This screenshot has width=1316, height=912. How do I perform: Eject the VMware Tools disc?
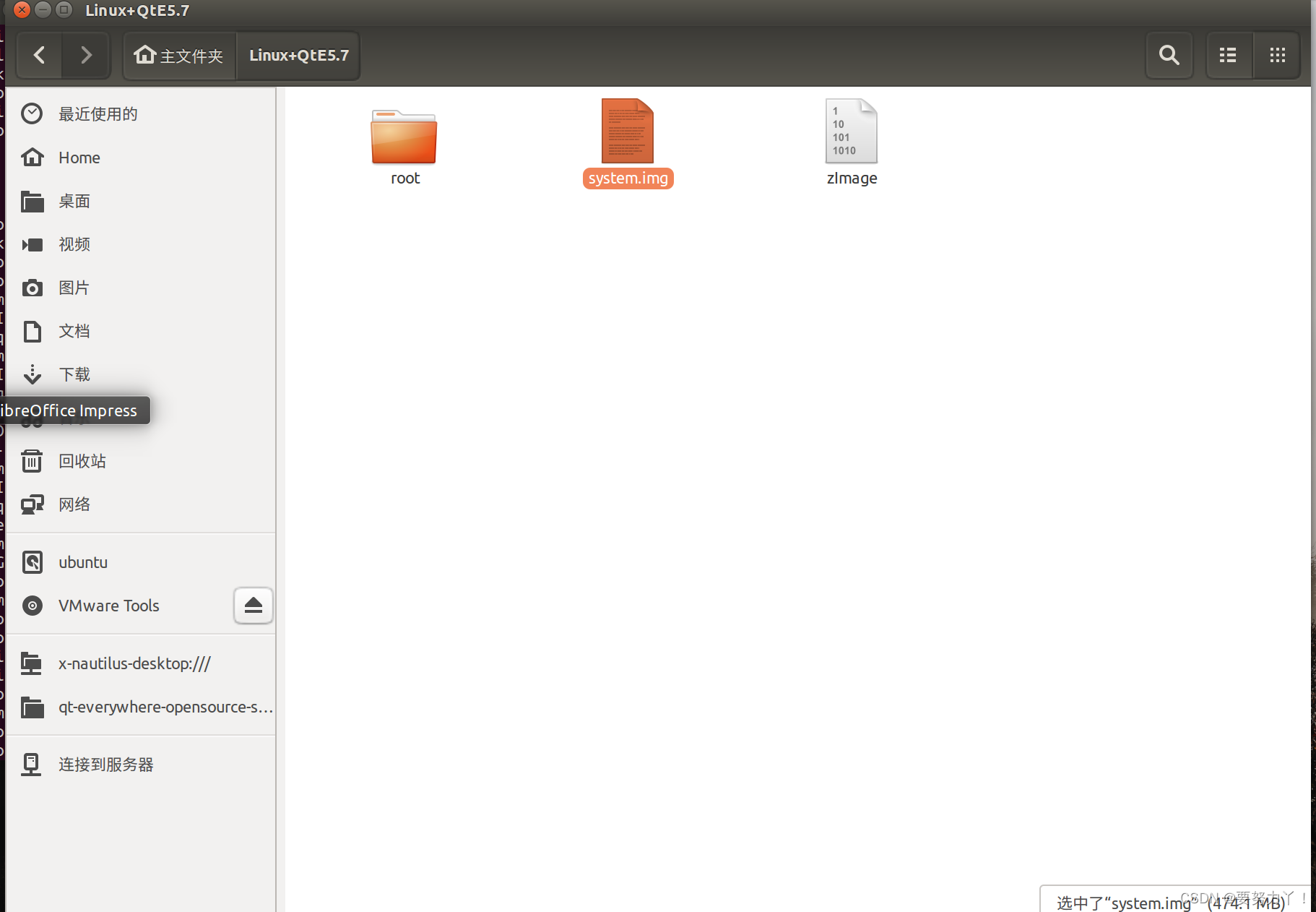pyautogui.click(x=253, y=605)
